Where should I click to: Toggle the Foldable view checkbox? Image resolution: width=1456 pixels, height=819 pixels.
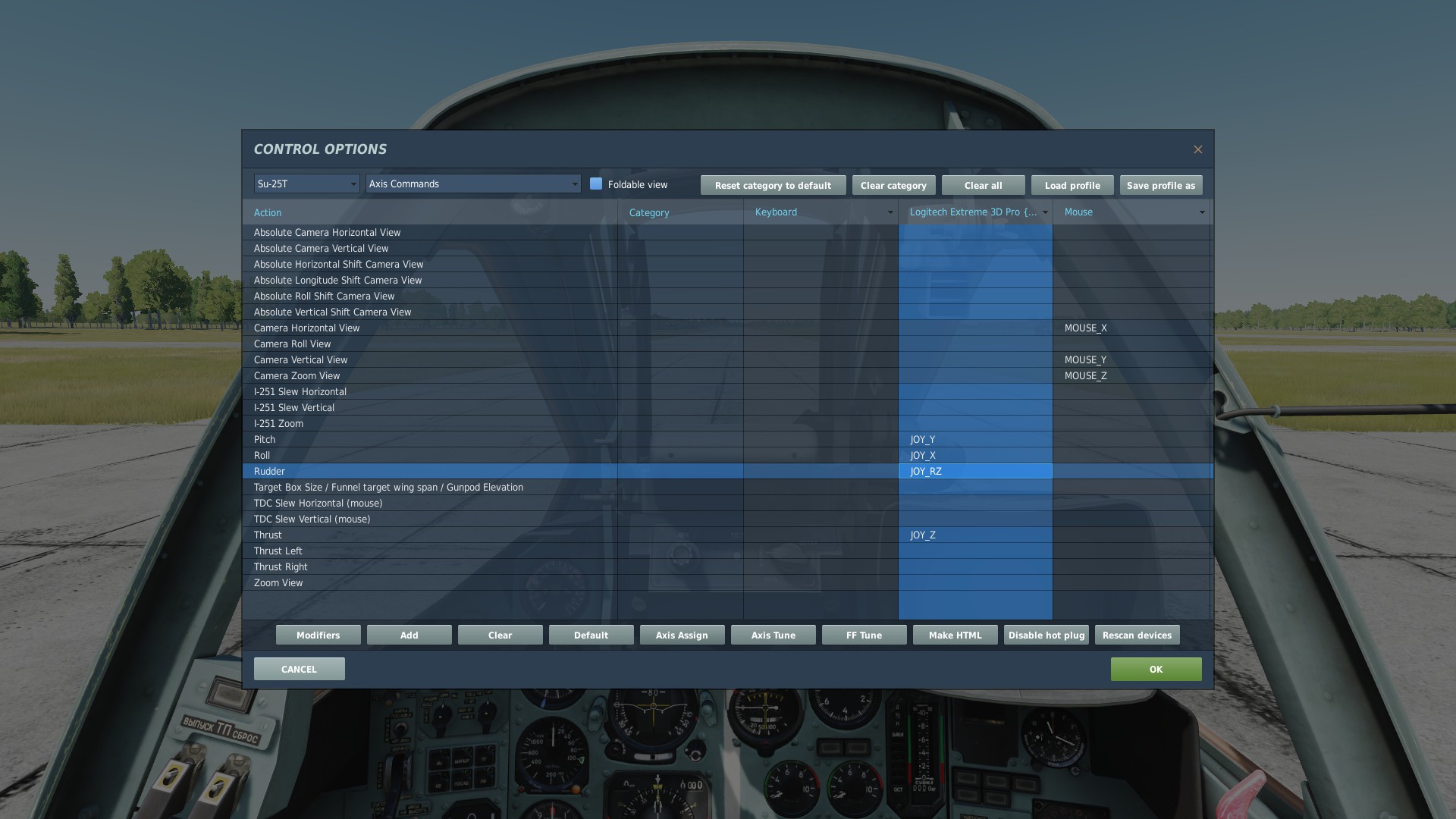(x=596, y=184)
